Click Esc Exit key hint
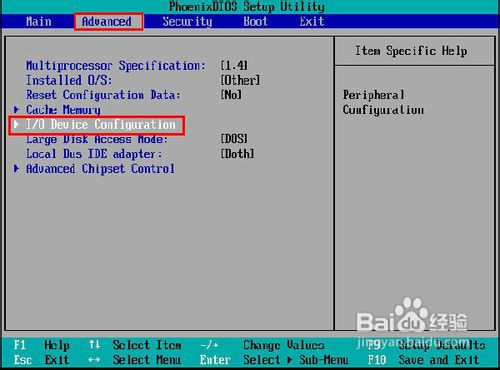This screenshot has width=500, height=370. (42, 360)
